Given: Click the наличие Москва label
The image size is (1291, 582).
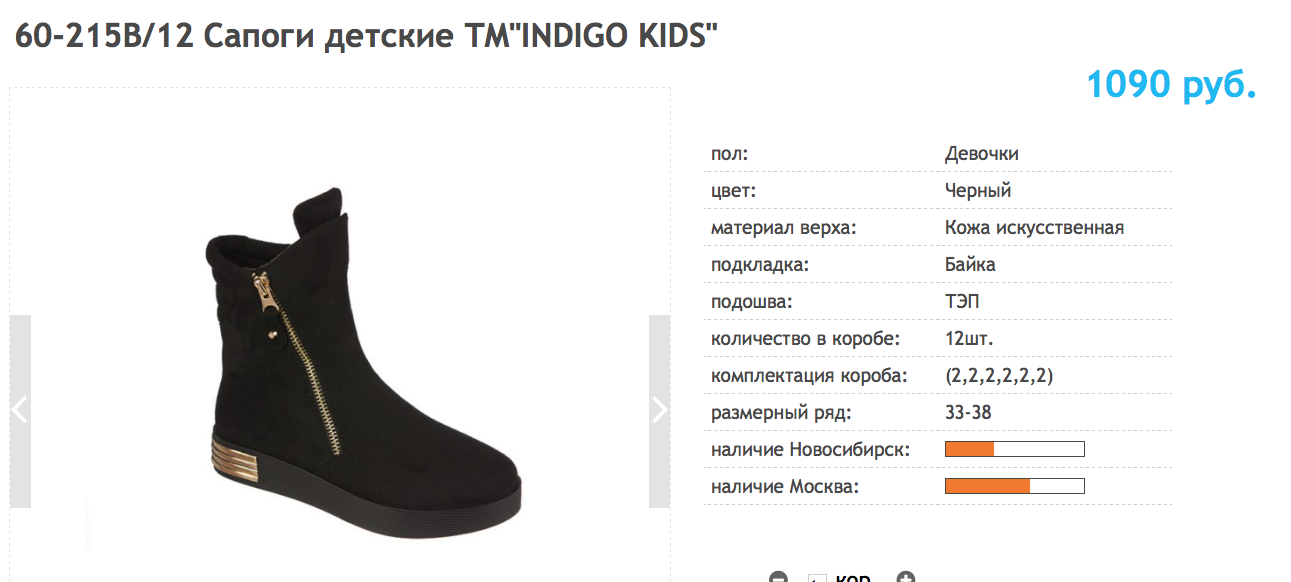Looking at the screenshot, I should [784, 486].
